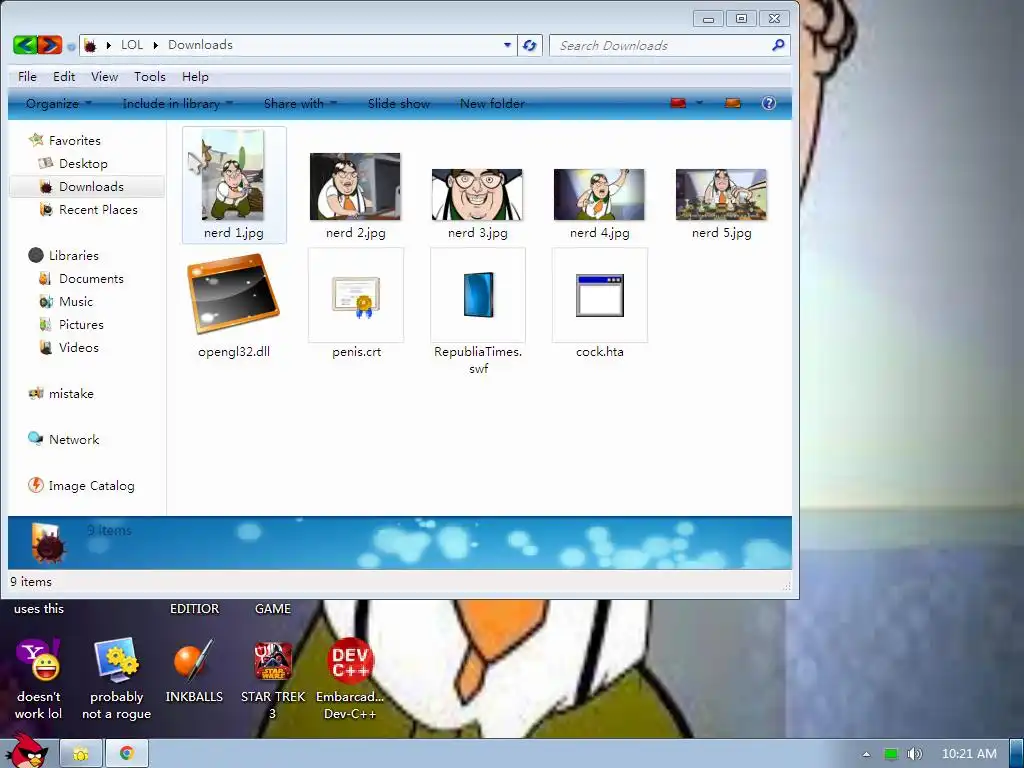Image resolution: width=1024 pixels, height=768 pixels.
Task: Click the search magnifier icon
Action: 778,45
